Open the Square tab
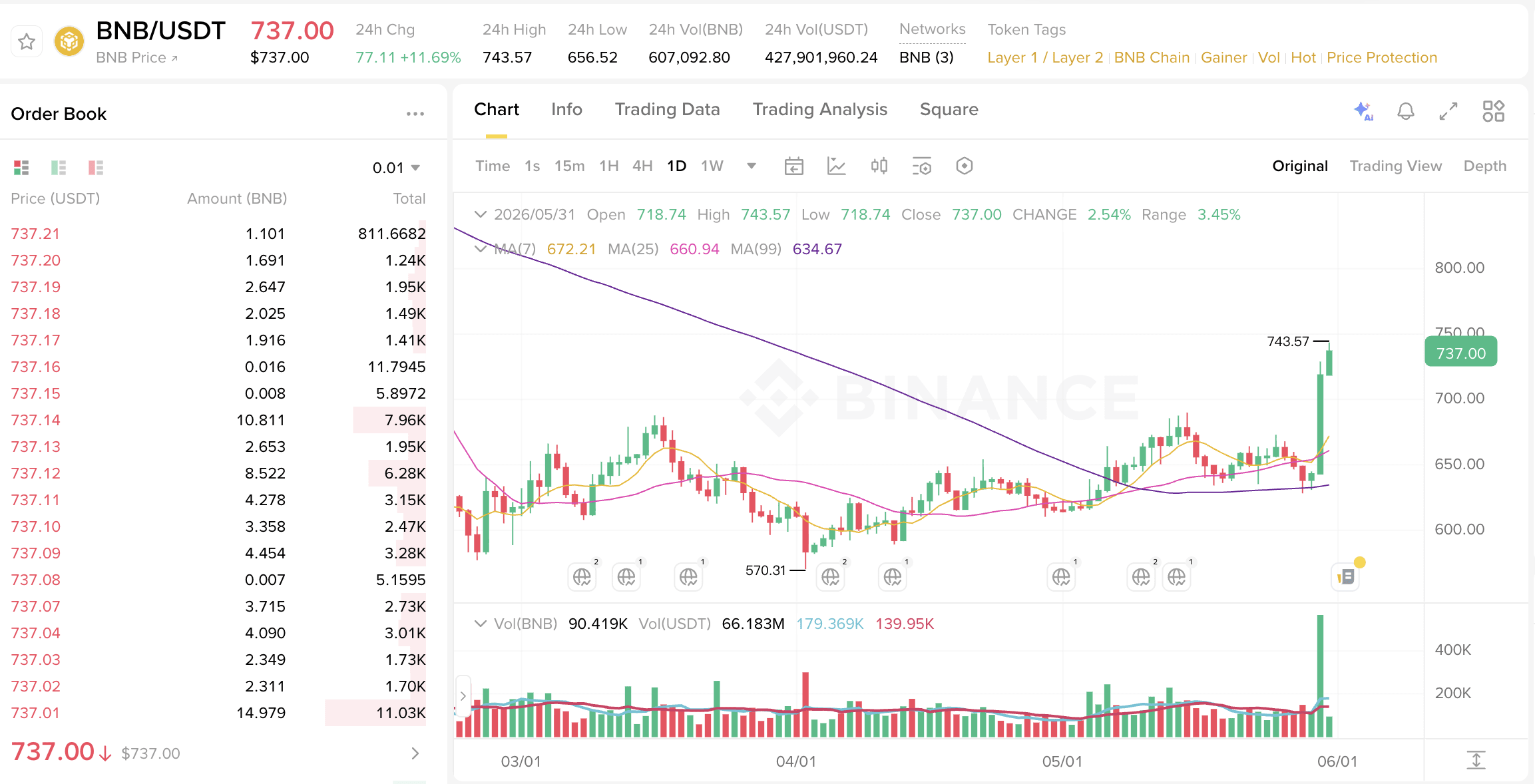Image resolution: width=1535 pixels, height=784 pixels. pyautogui.click(x=949, y=109)
